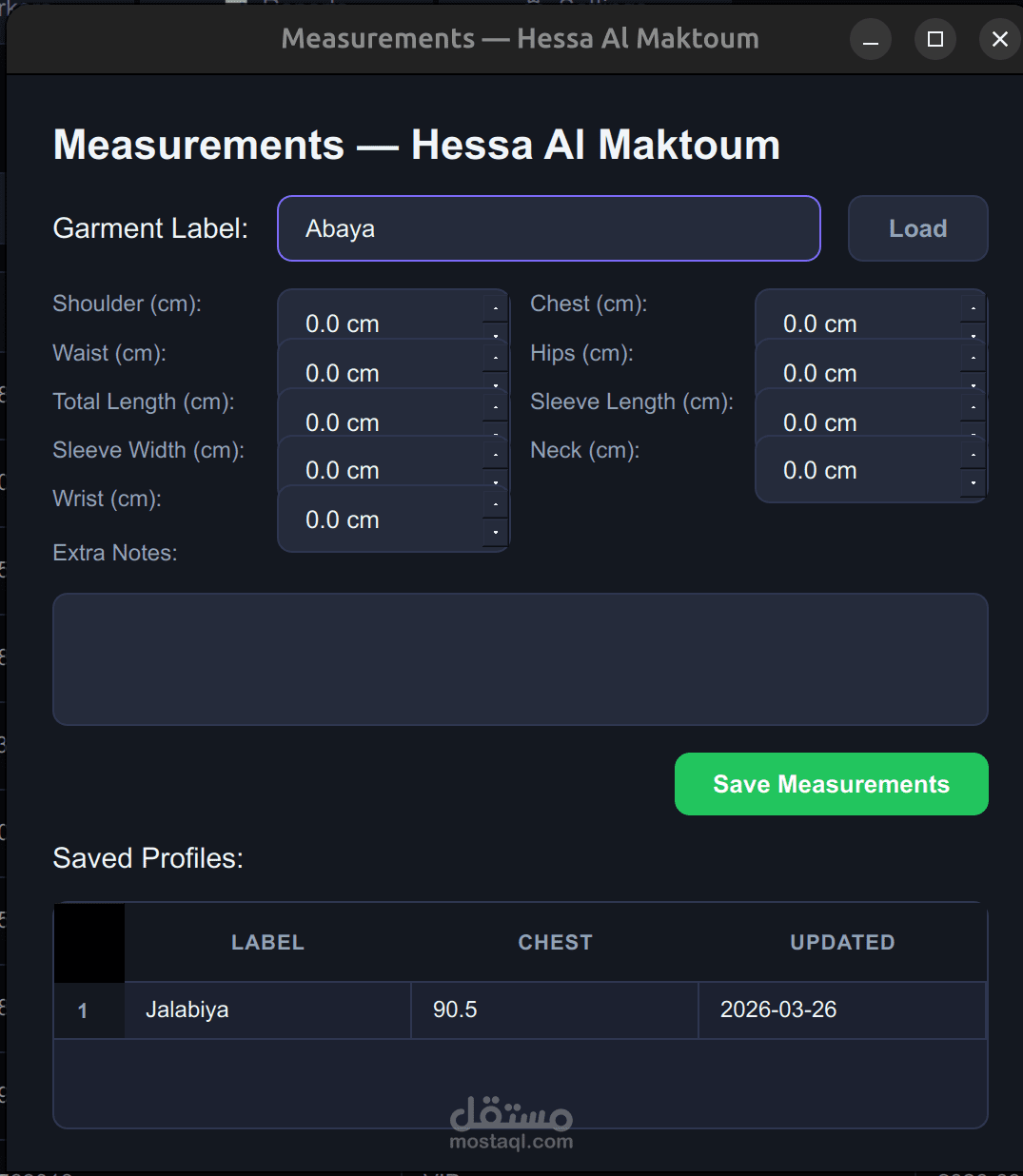Increase Total Length with up arrow
1023x1176 pixels.
pyautogui.click(x=496, y=407)
